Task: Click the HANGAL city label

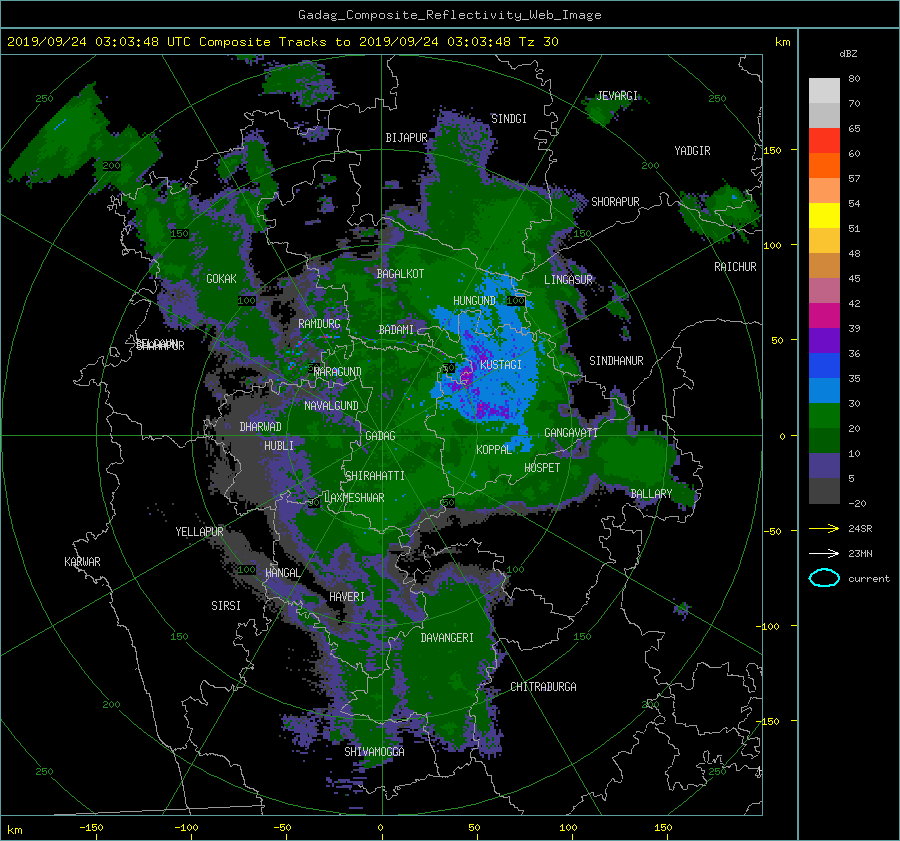Action: 283,573
